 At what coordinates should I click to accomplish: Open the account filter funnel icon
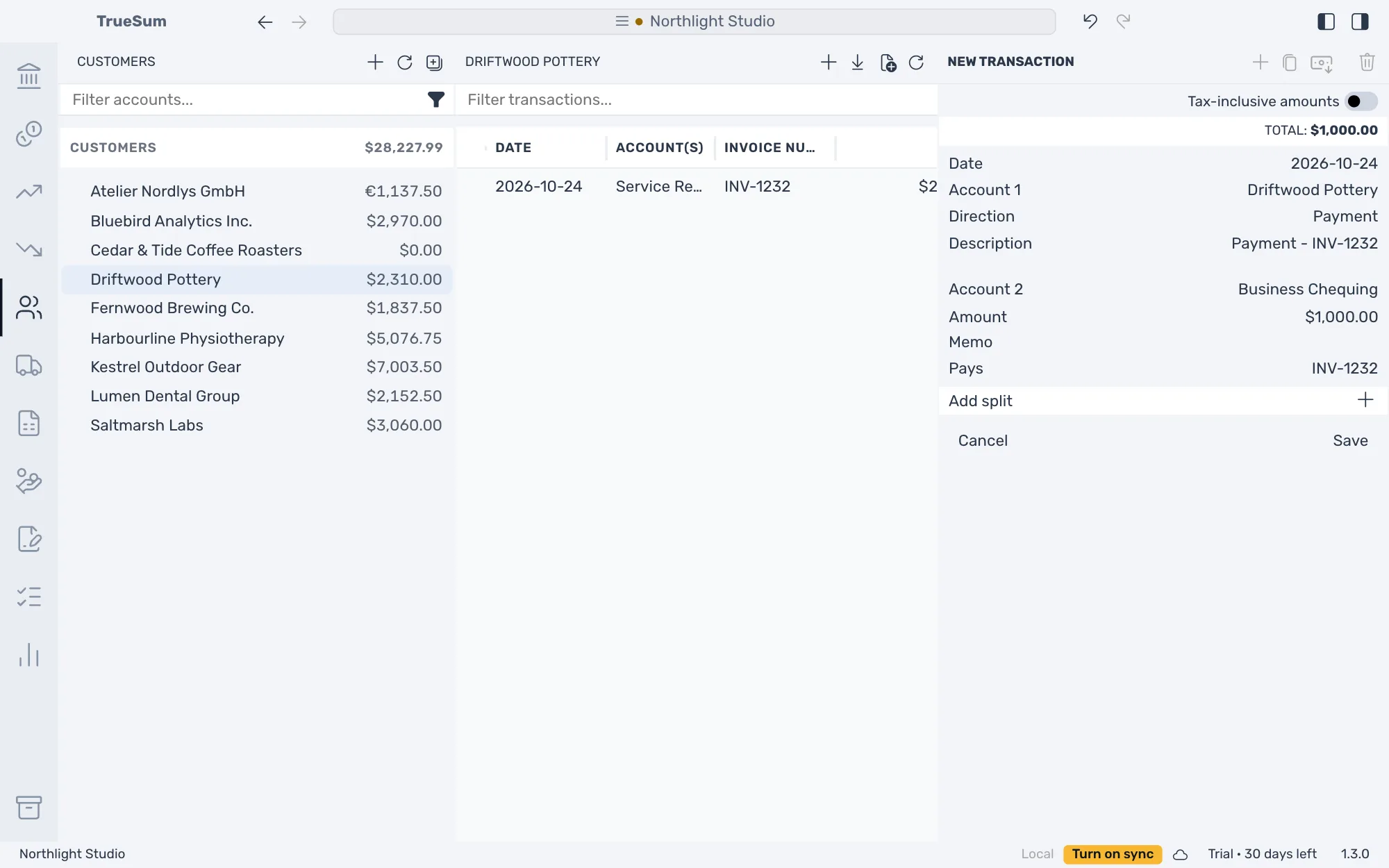click(435, 100)
